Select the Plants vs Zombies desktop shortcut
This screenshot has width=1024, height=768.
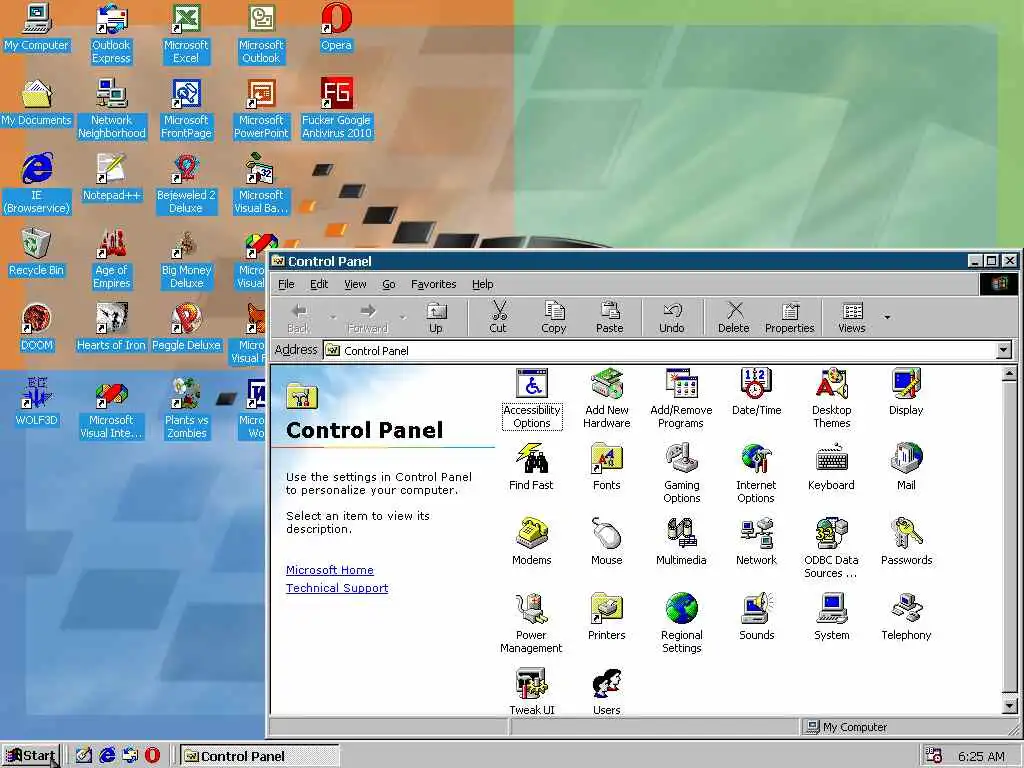[x=186, y=409]
